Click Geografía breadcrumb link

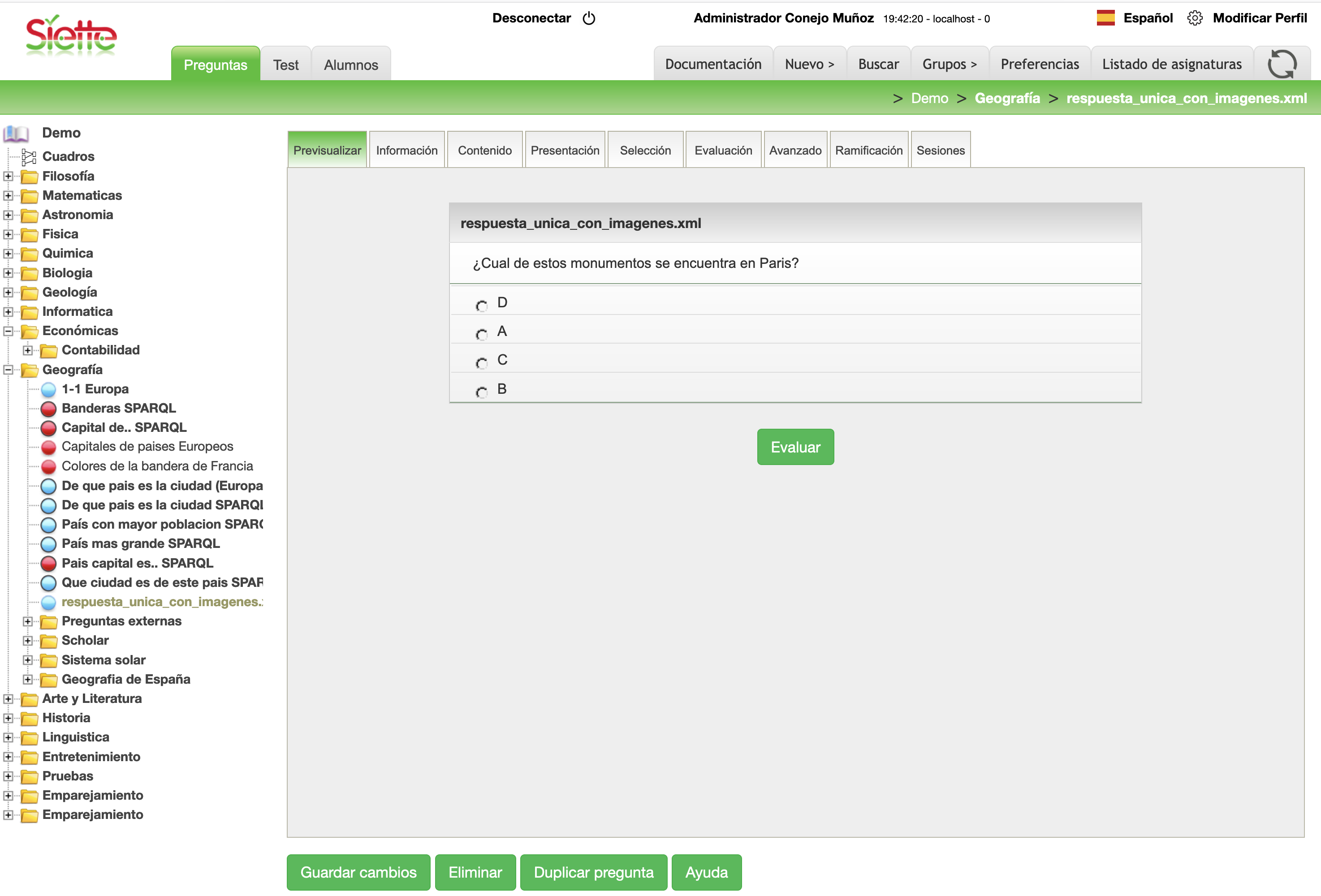[x=1007, y=98]
